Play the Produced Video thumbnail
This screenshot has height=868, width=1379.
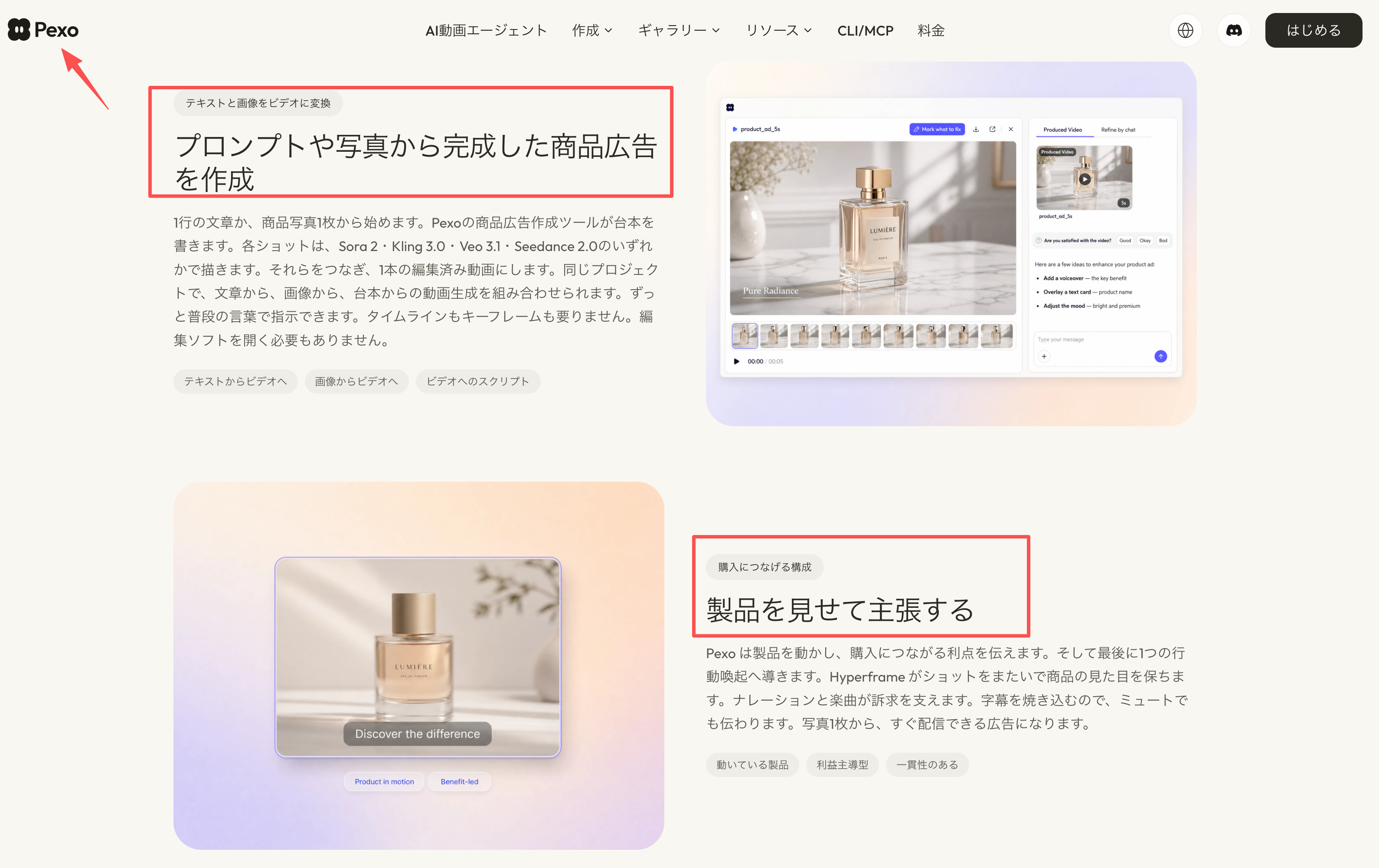[1084, 179]
